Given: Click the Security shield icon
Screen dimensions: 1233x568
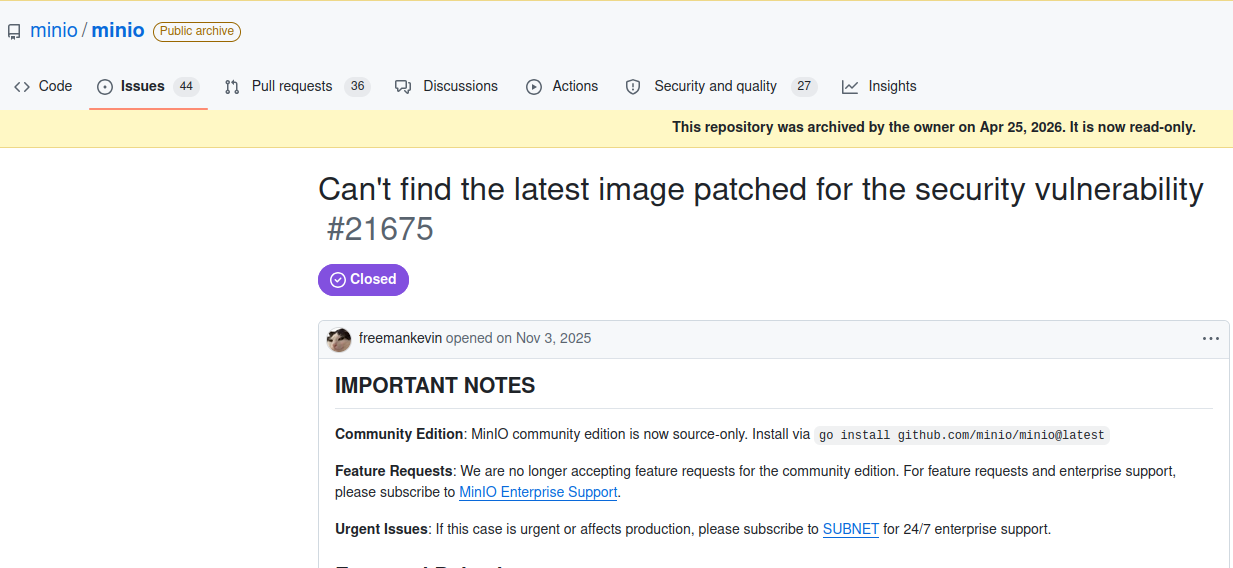Looking at the screenshot, I should (x=633, y=87).
